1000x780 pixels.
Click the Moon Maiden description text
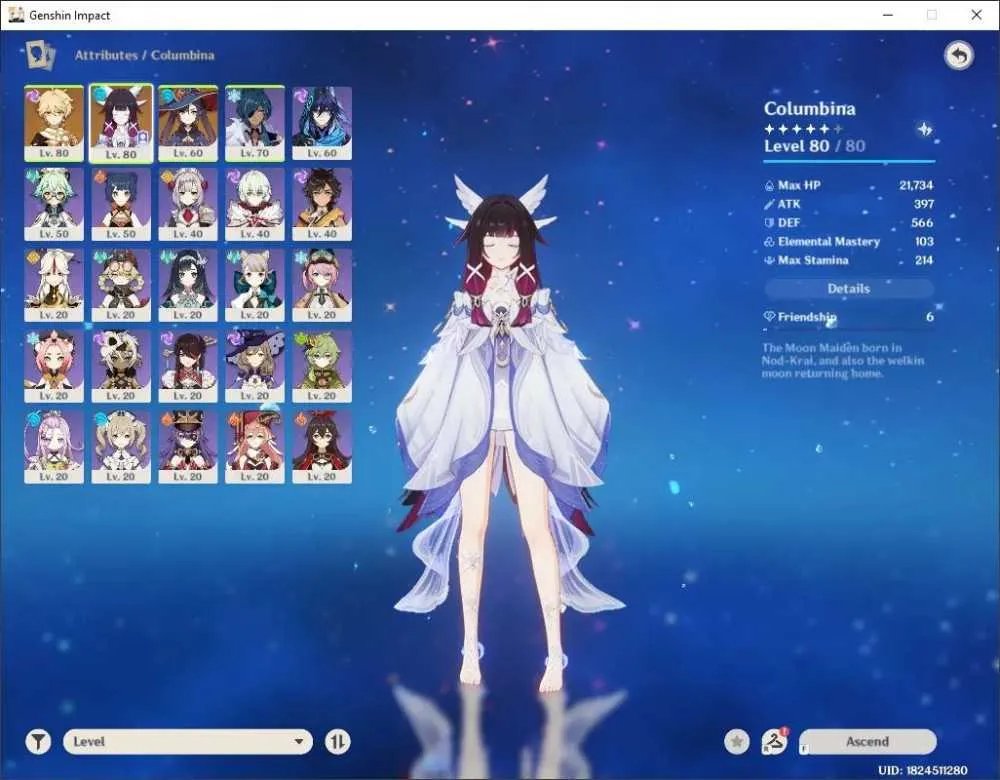coord(842,360)
